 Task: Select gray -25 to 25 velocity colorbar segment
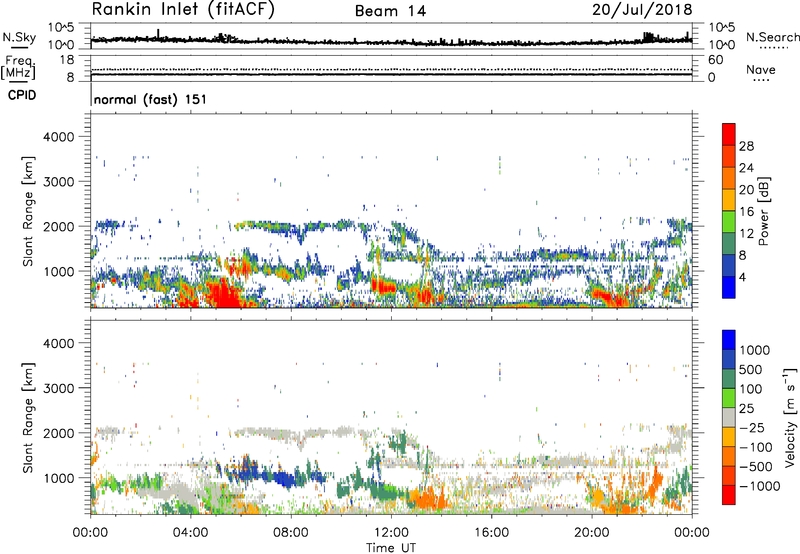(729, 417)
